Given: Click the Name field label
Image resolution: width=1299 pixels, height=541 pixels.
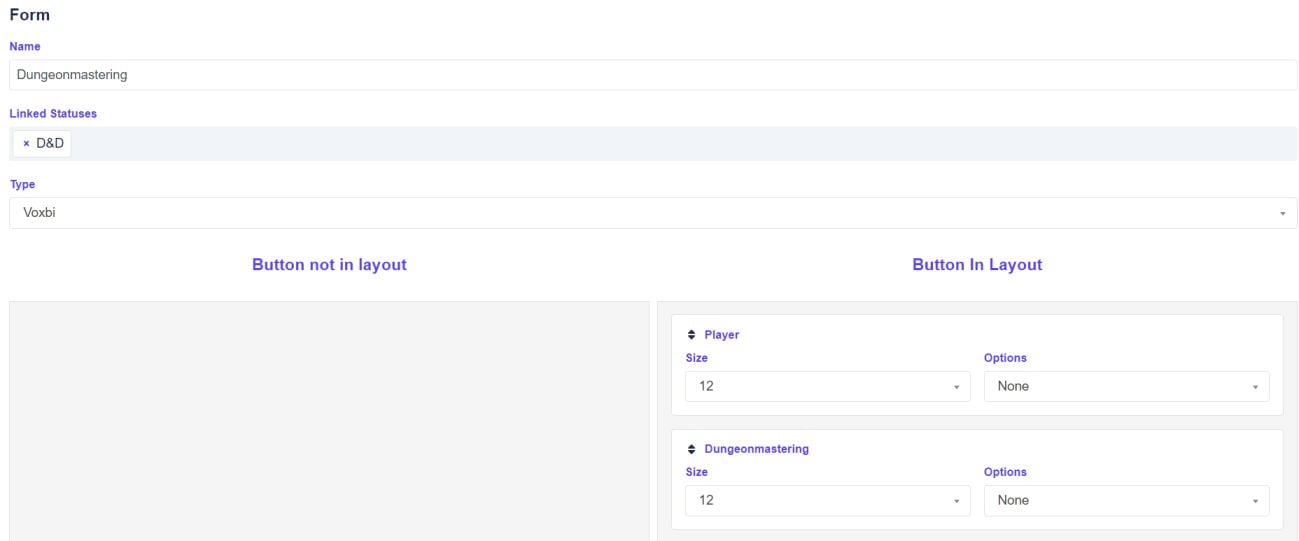Looking at the screenshot, I should 25,47.
